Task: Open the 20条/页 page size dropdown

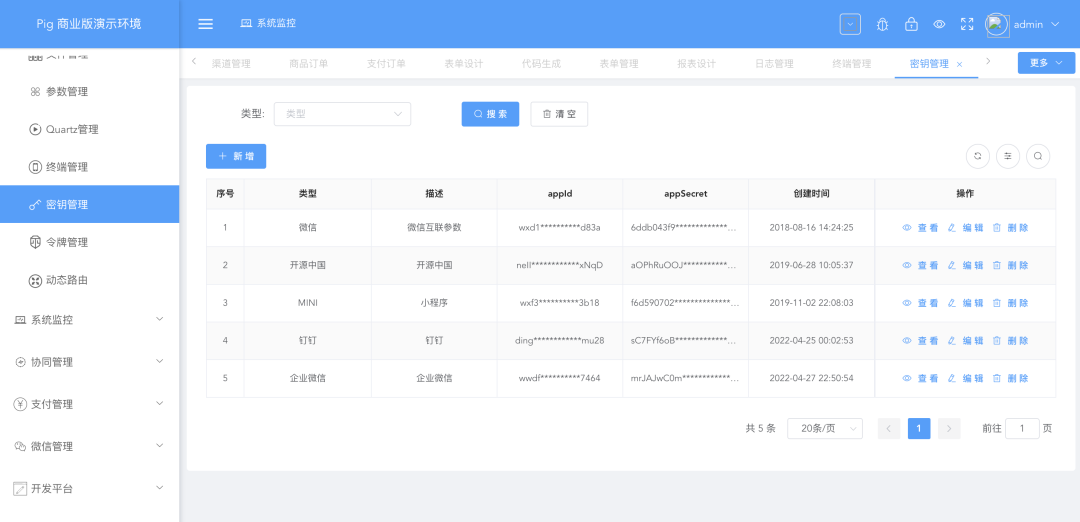Action: coord(824,428)
